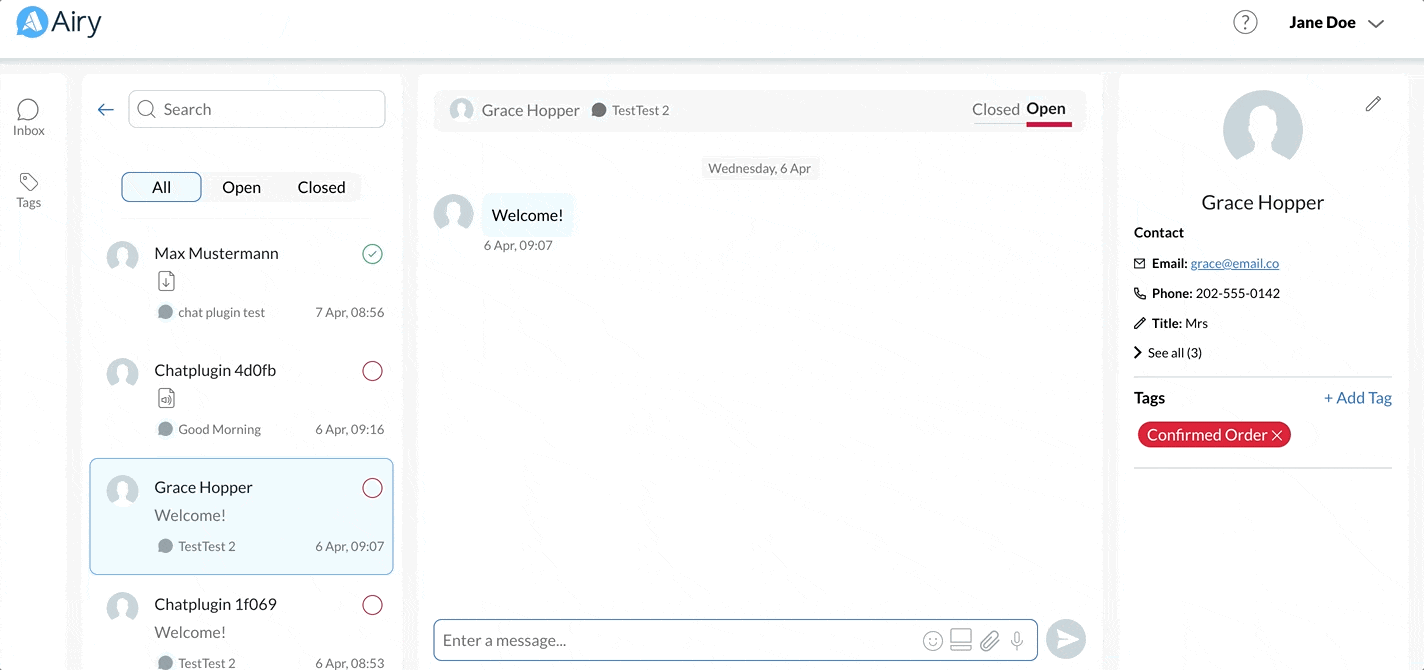Toggle Chatplugin 4d0fb open status circle

pos(372,371)
